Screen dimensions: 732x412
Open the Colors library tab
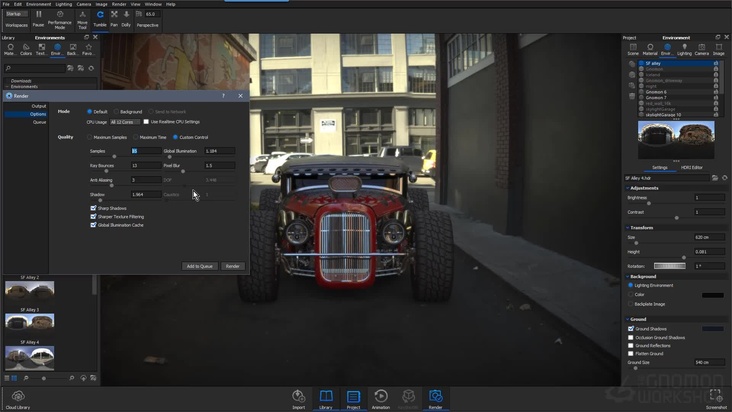(x=26, y=49)
